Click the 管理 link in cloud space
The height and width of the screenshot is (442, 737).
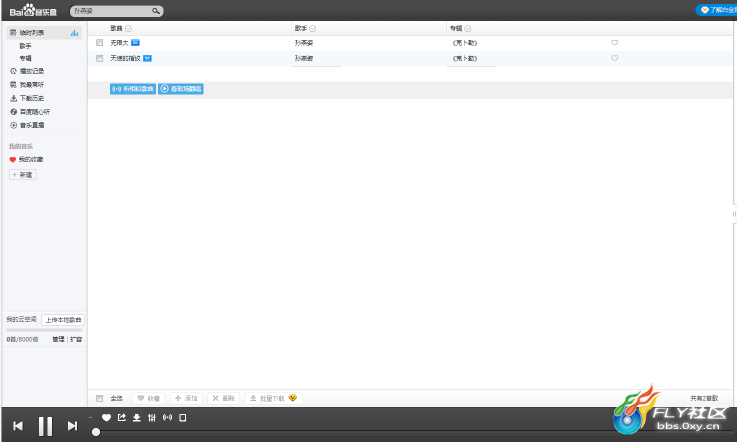[58, 339]
